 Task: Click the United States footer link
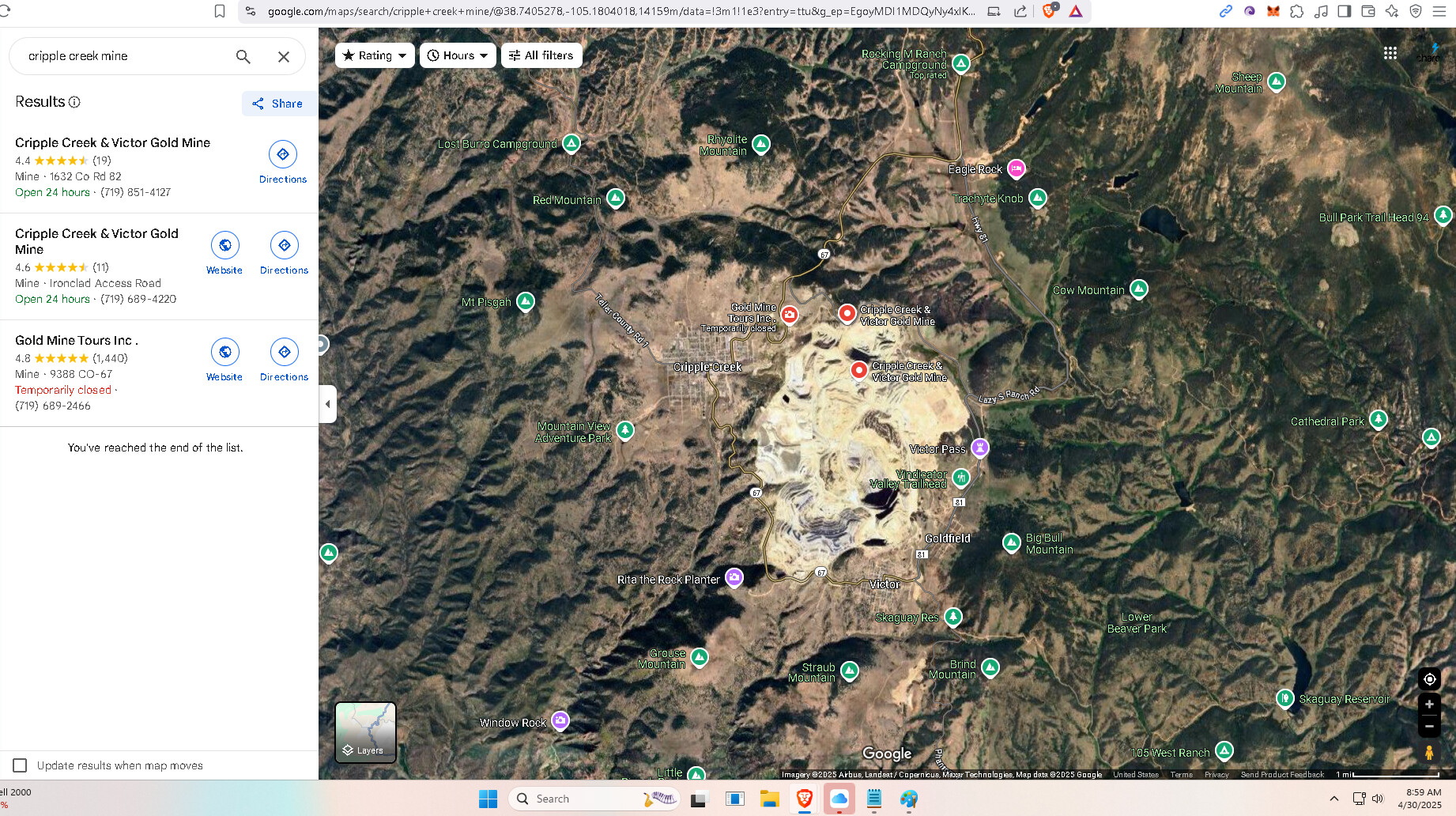[1136, 775]
